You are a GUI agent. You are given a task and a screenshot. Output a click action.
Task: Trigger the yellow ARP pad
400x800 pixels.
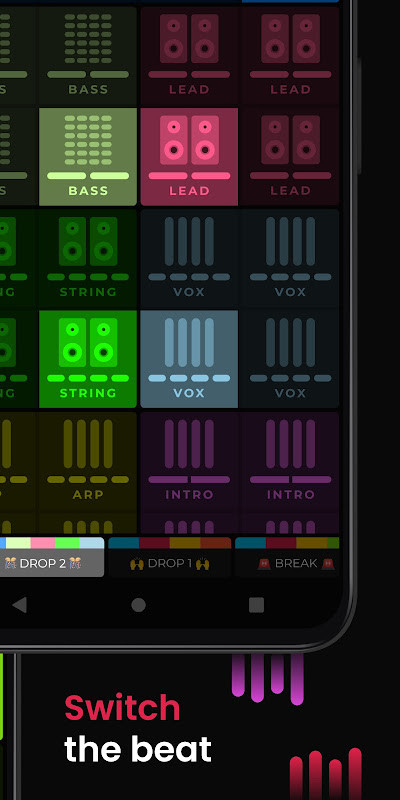[88, 460]
